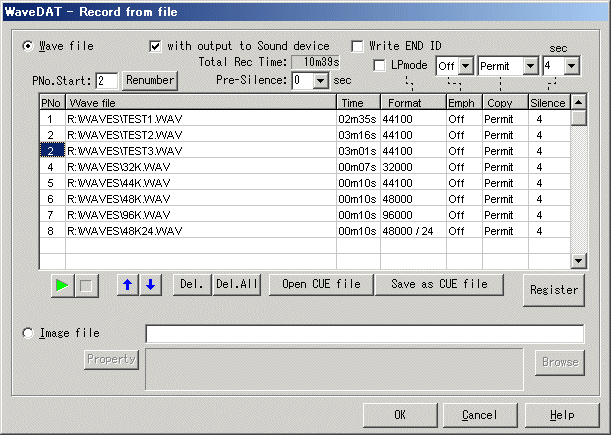Image resolution: width=611 pixels, height=435 pixels.
Task: Select the Image file radio button
Action: [x=28, y=333]
